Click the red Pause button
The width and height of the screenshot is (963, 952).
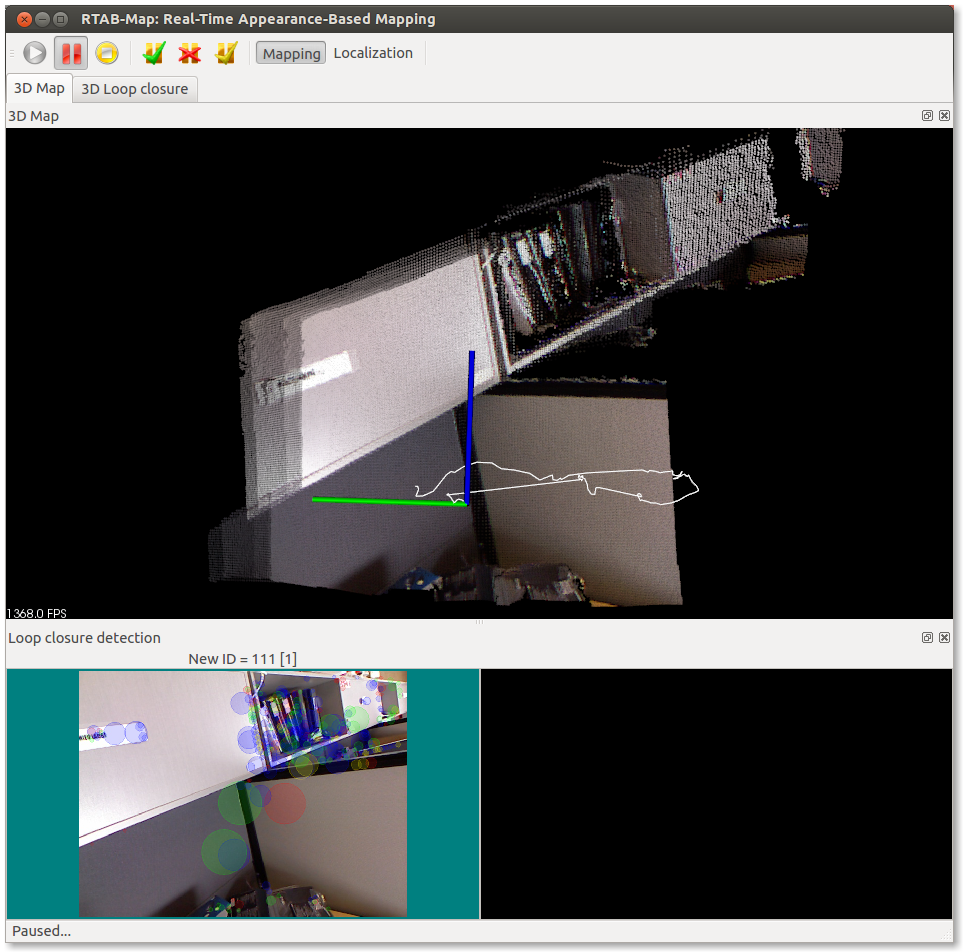coord(71,54)
